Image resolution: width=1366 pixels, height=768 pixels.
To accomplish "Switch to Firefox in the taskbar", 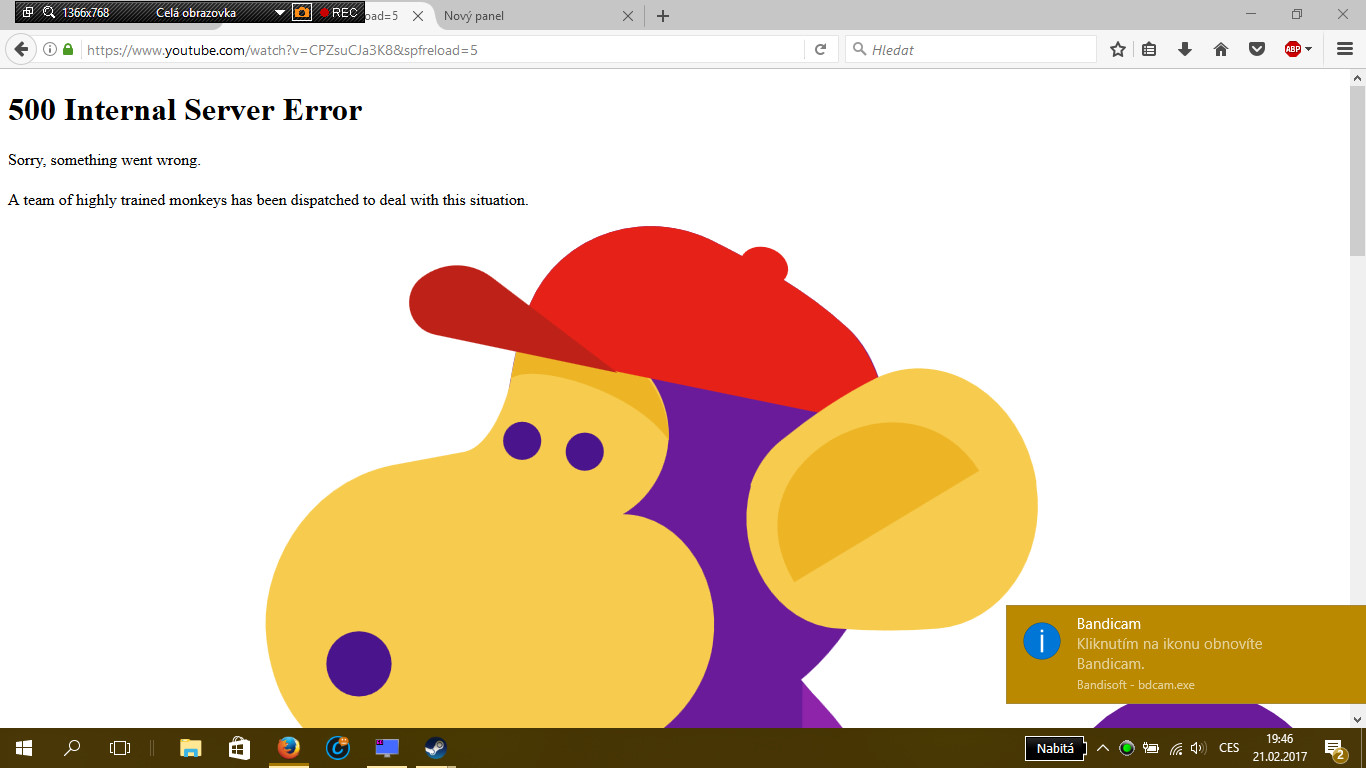I will [x=288, y=748].
